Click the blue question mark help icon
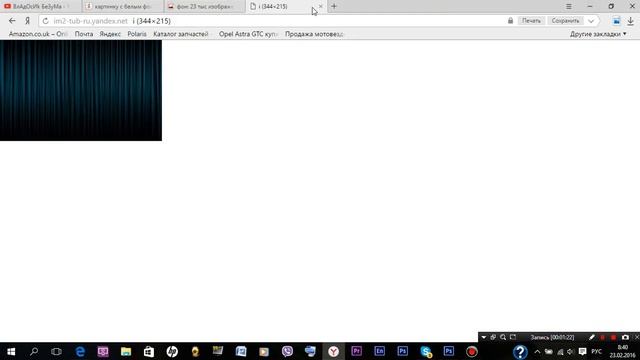This screenshot has width=640, height=360. pos(520,351)
